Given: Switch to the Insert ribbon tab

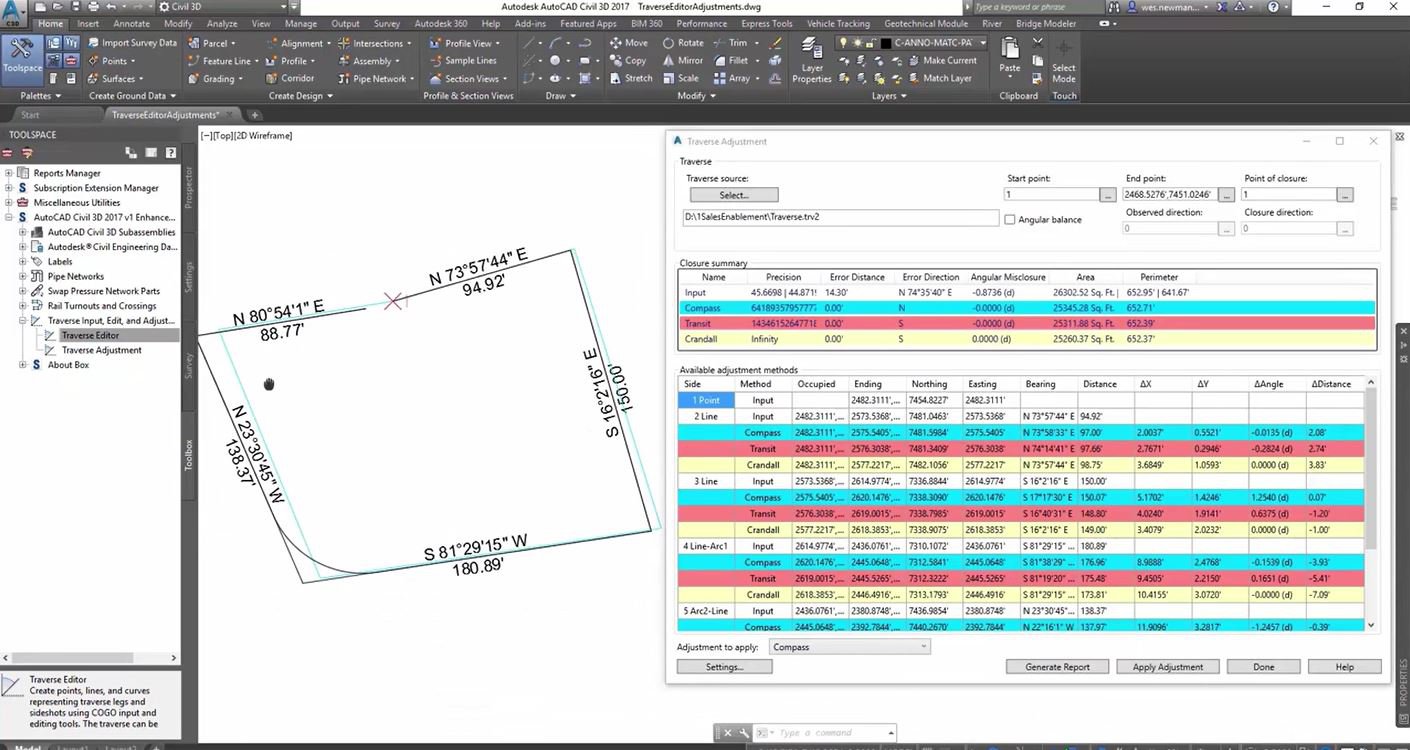Looking at the screenshot, I should 88,23.
